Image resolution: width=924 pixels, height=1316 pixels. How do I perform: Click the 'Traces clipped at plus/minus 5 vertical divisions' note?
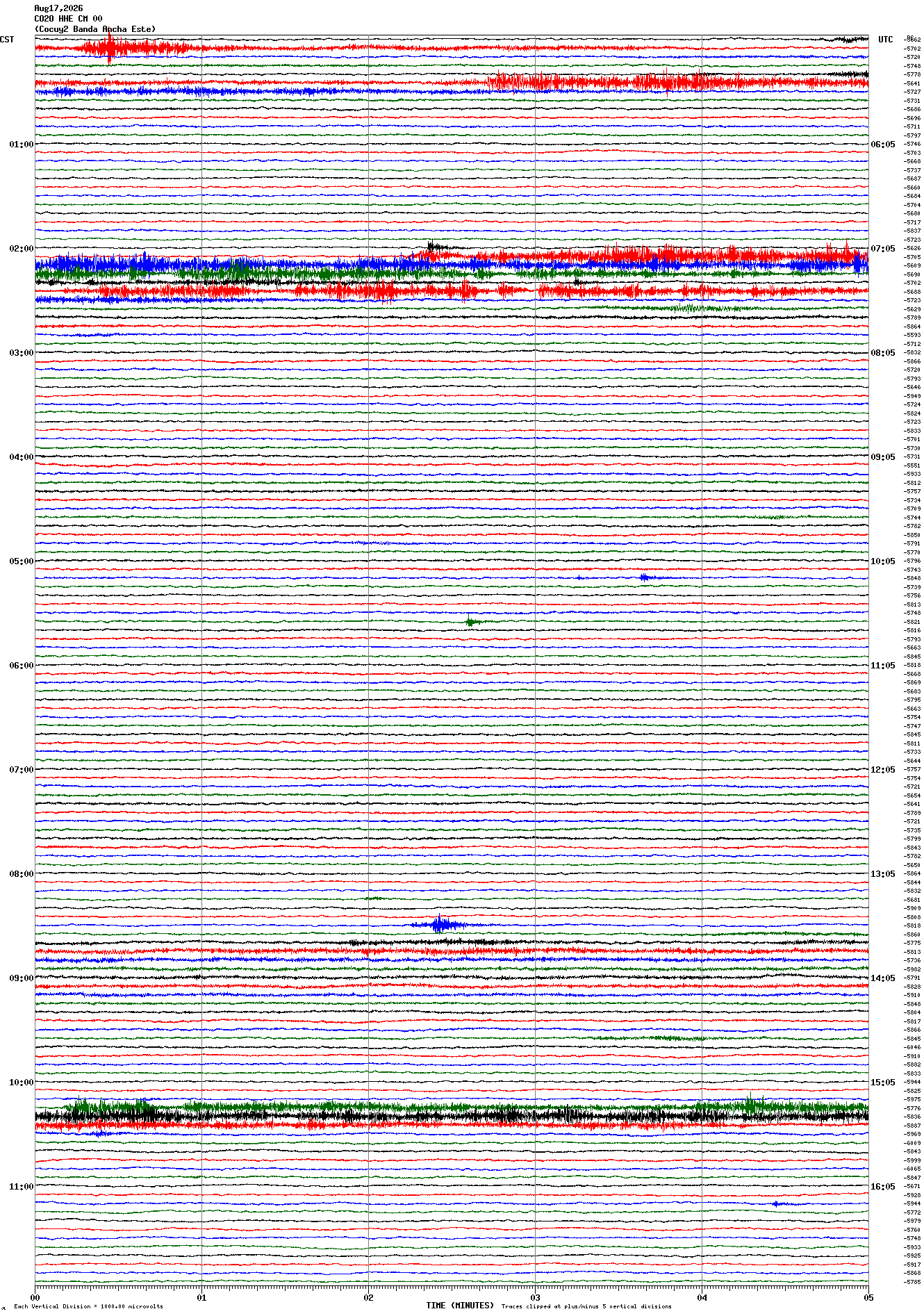586,1306
